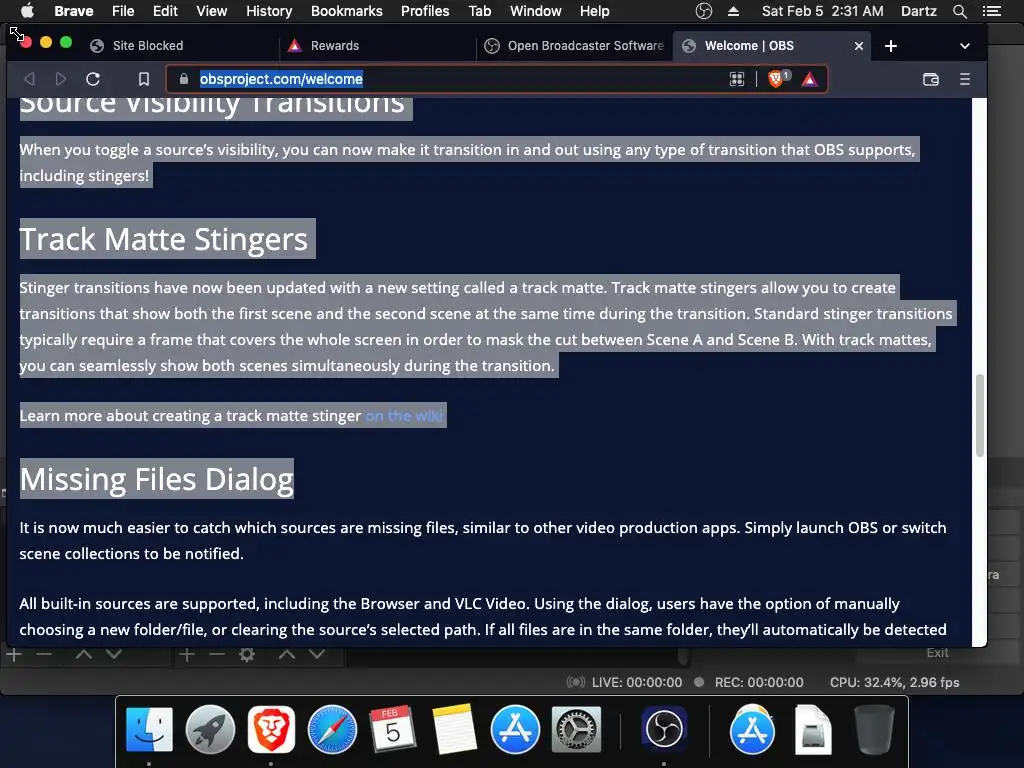Click the date and time in menu bar
Viewport: 1024px width, 768px height.
(x=822, y=11)
